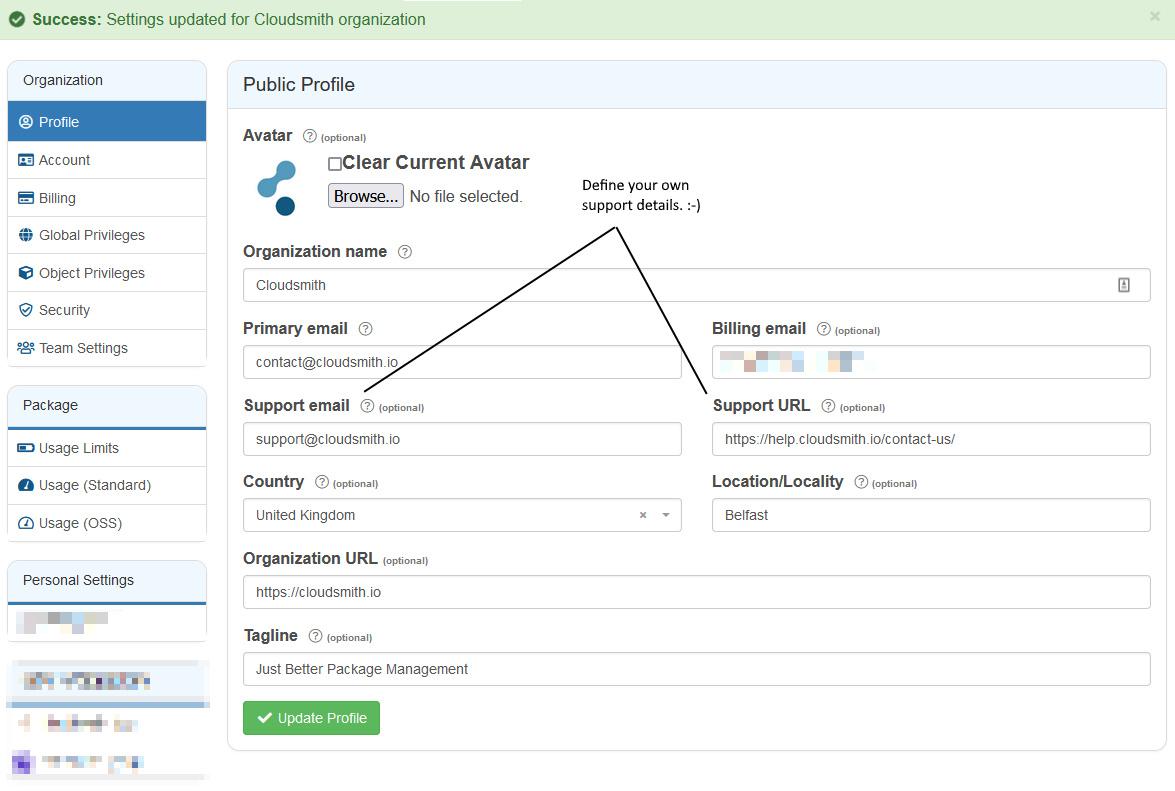The height and width of the screenshot is (791, 1175).
Task: Click the Support email input field
Action: pyautogui.click(x=462, y=439)
